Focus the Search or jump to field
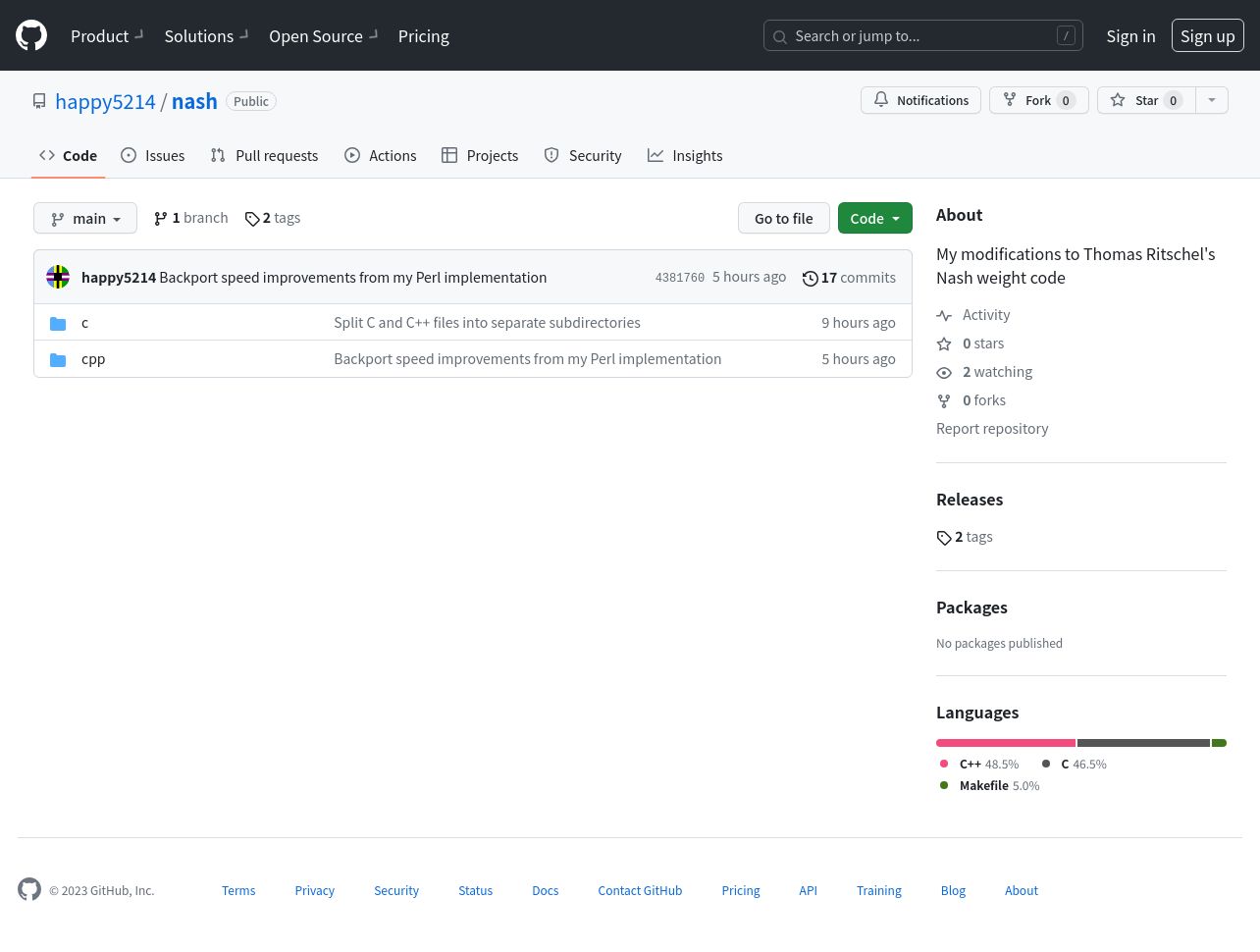The image size is (1260, 952). [x=923, y=35]
